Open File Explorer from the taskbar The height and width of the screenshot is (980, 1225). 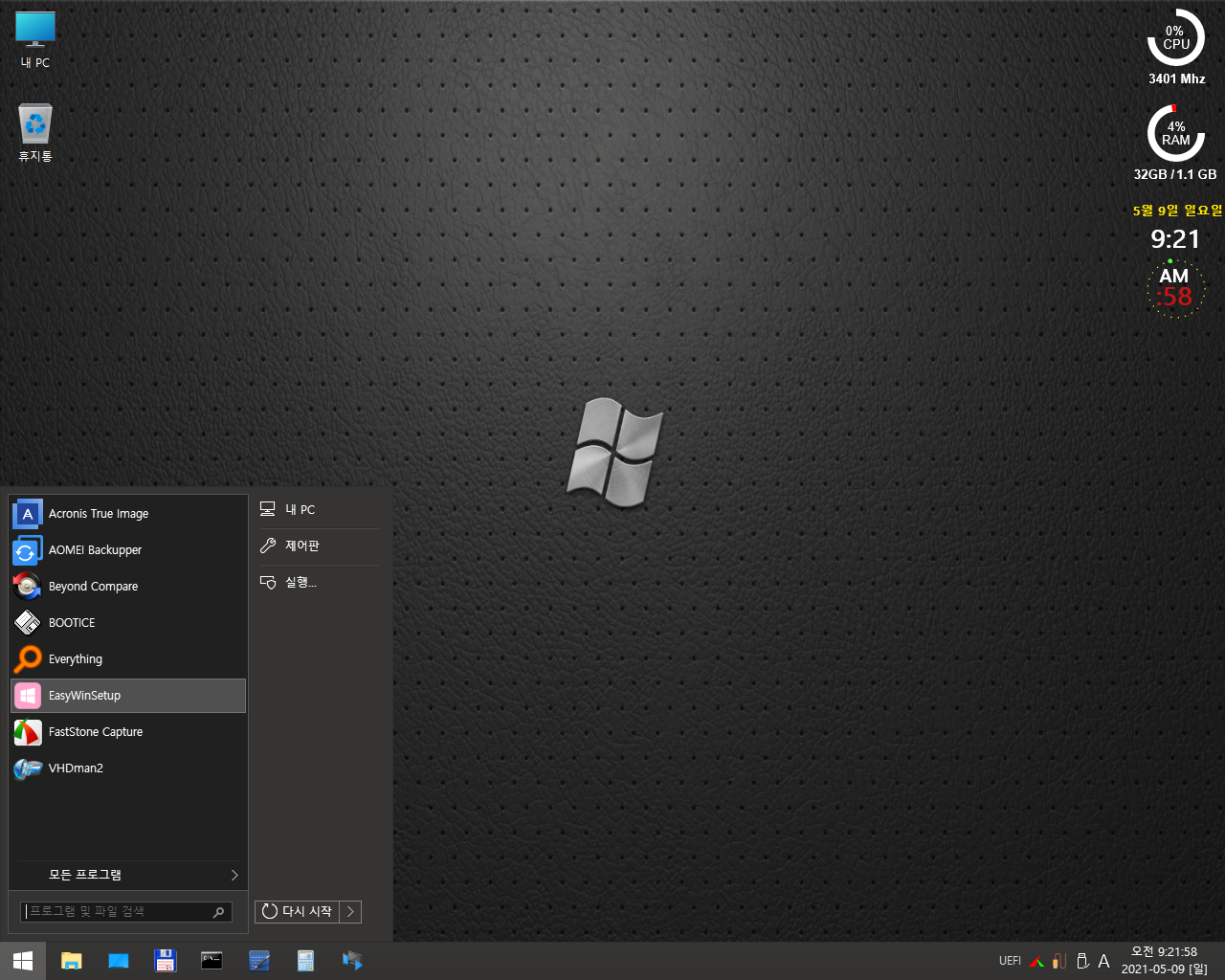click(72, 961)
